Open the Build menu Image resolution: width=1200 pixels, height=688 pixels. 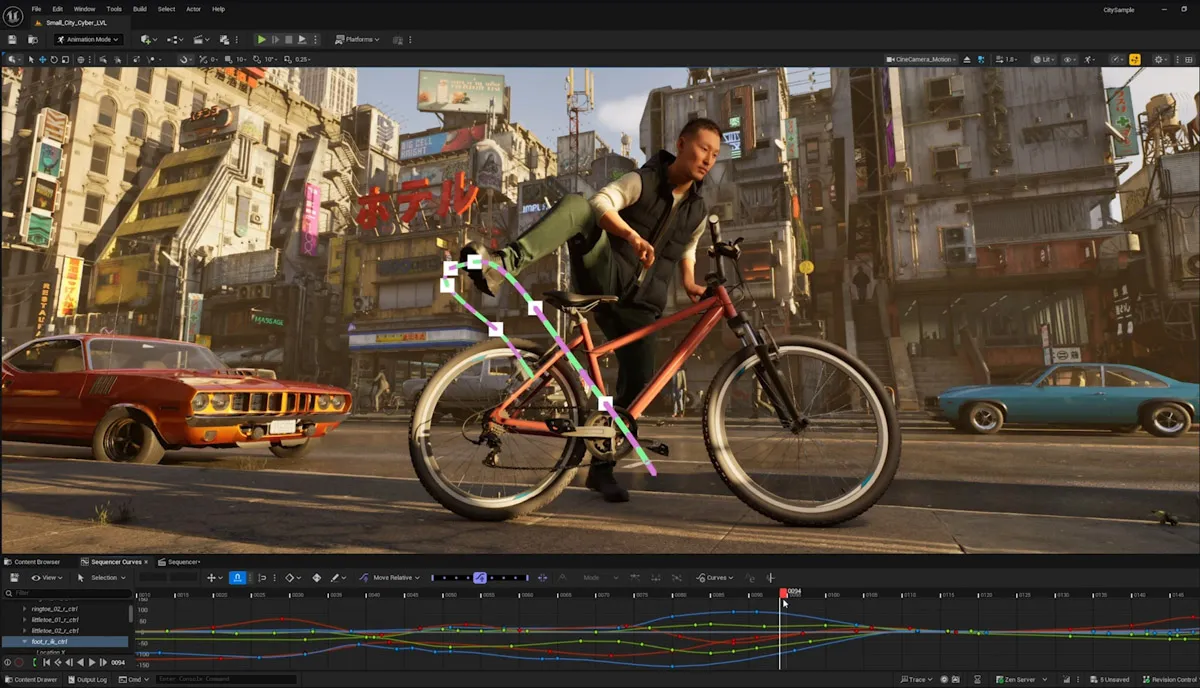click(x=140, y=8)
